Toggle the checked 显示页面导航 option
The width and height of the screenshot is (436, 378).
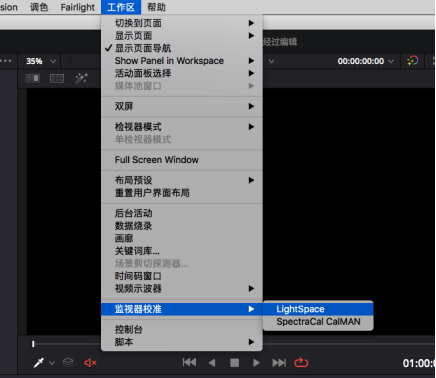point(182,48)
